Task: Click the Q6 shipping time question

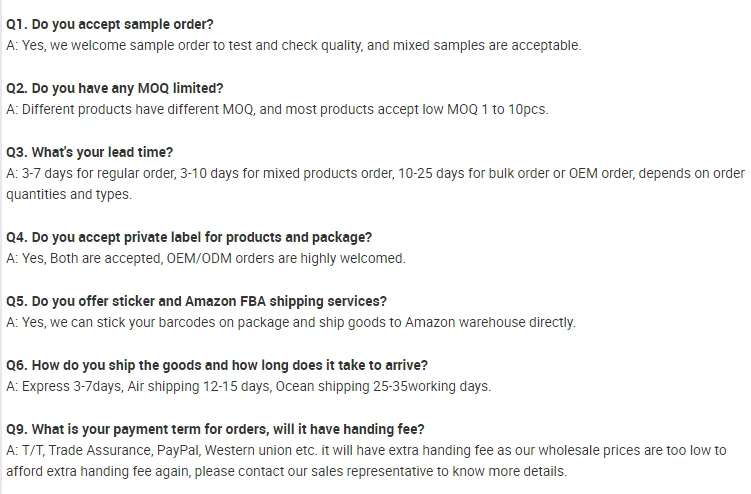Action: (217, 366)
